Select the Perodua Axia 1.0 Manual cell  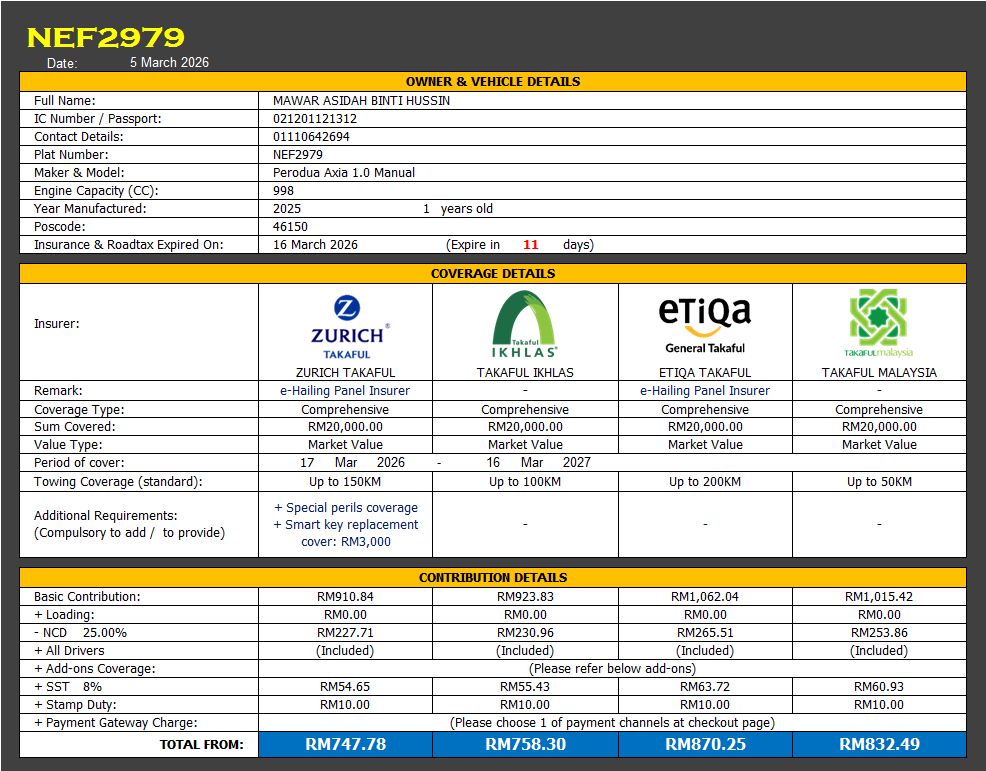343,173
